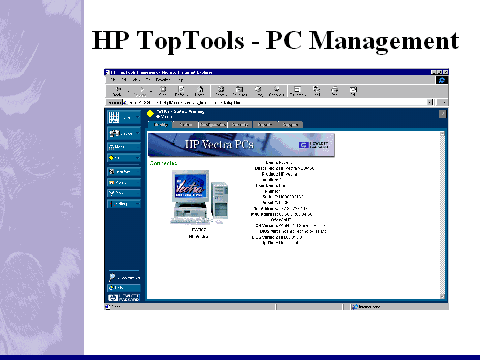Image resolution: width=480 pixels, height=360 pixels.
Task: Switch to the Configuration tab
Action: [213, 125]
